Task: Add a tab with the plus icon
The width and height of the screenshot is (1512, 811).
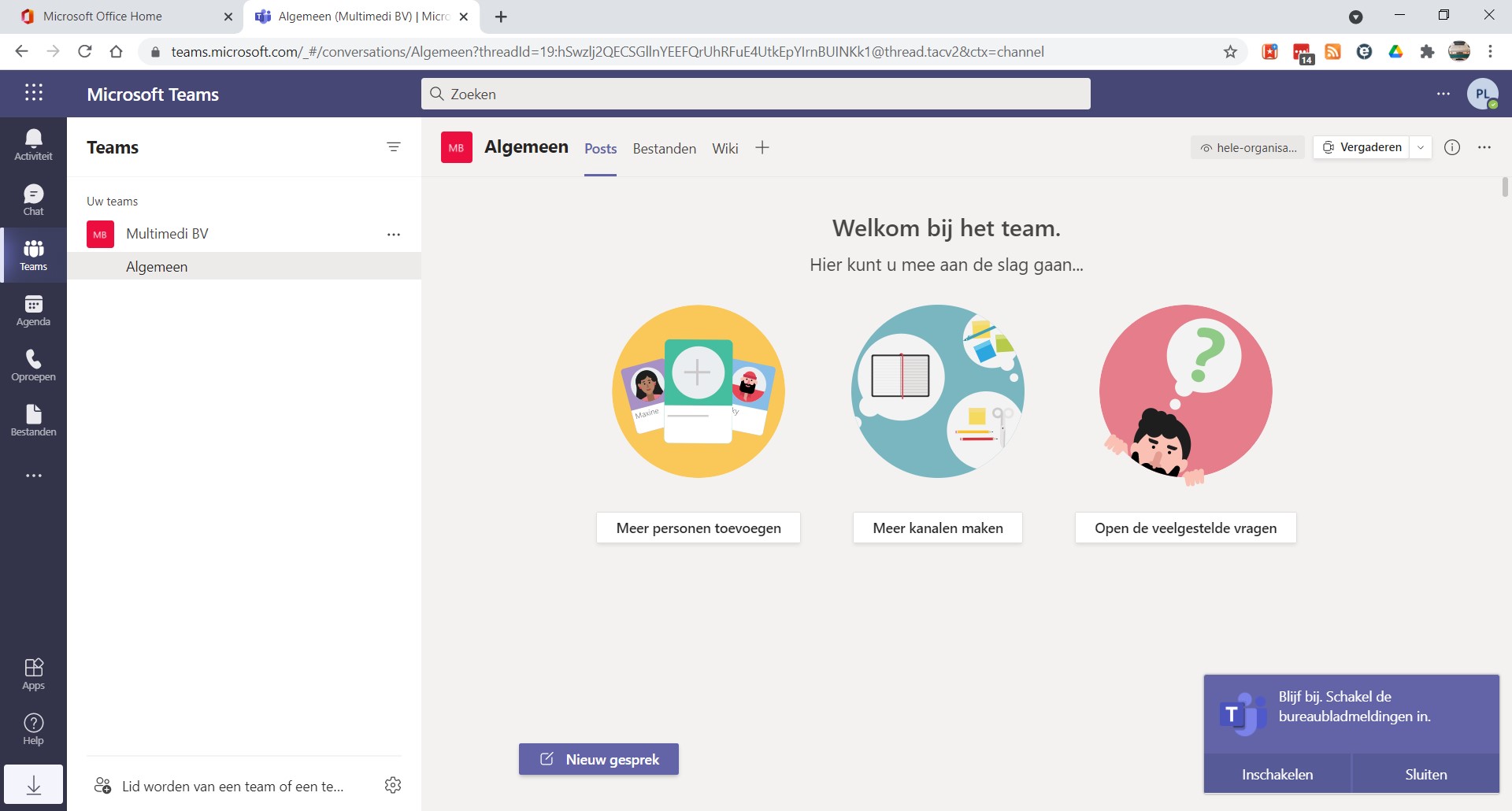Action: (x=762, y=147)
